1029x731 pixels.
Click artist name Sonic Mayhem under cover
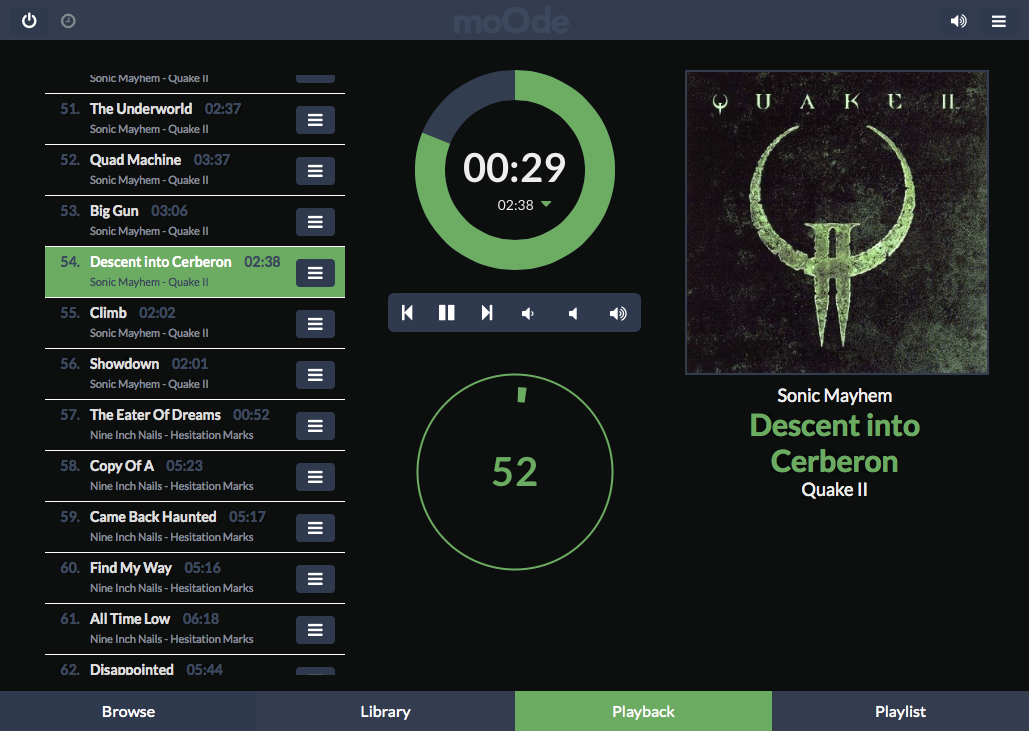click(x=834, y=396)
